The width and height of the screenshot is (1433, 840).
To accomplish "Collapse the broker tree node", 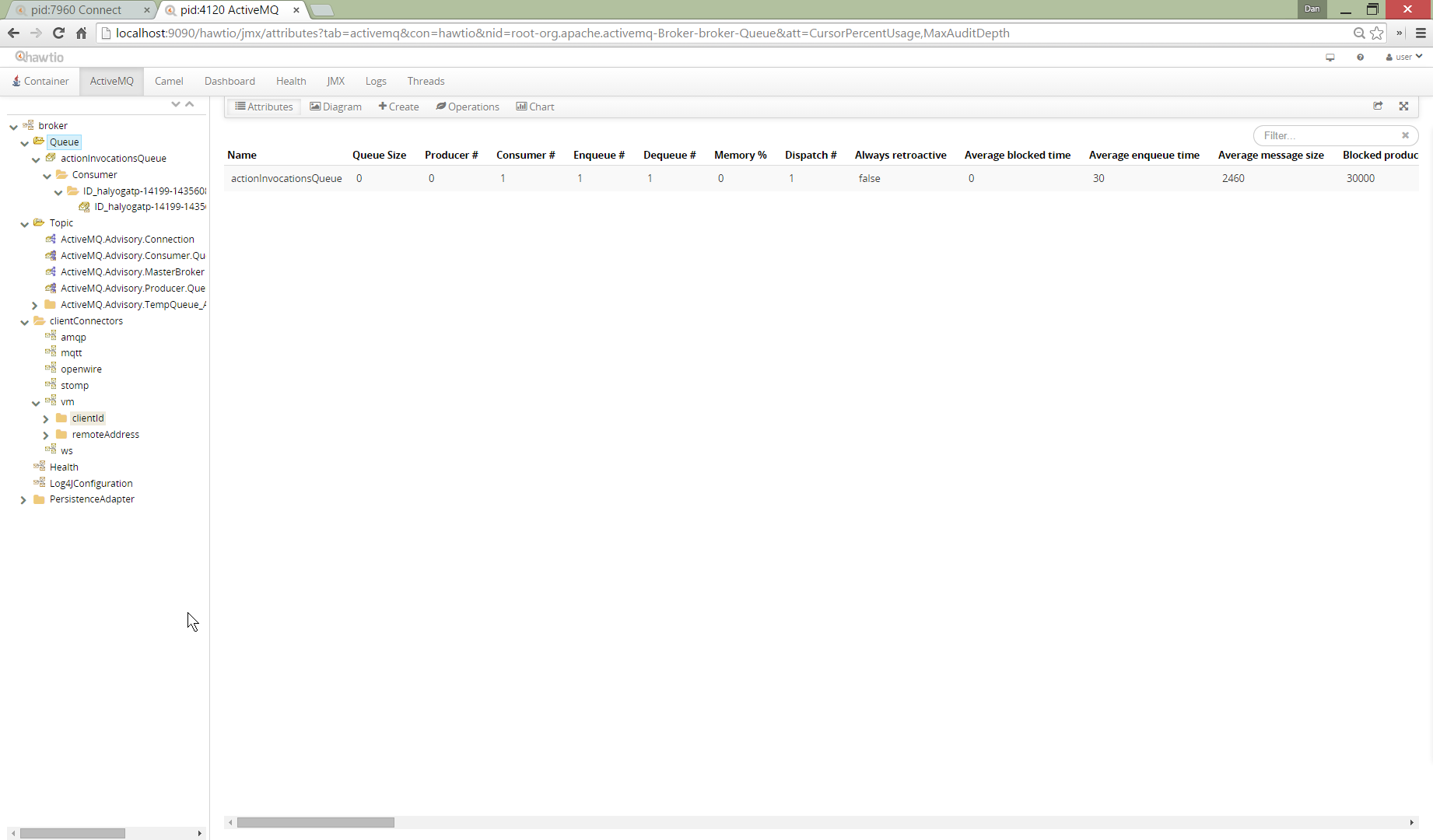I will point(13,126).
